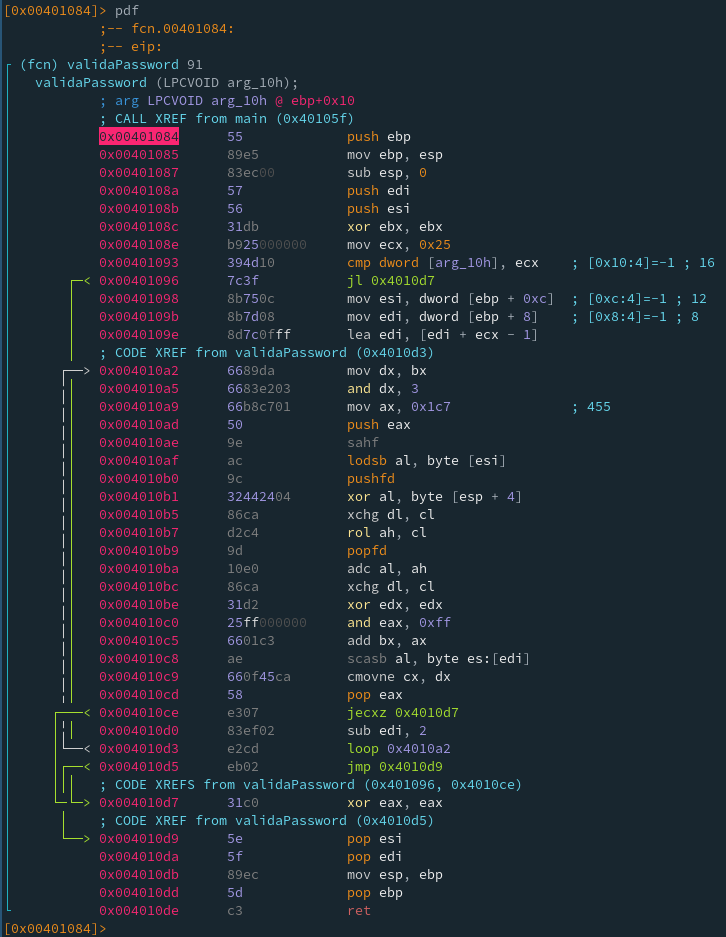Select the 'sahf' instruction
The image size is (726, 937).
(363, 443)
